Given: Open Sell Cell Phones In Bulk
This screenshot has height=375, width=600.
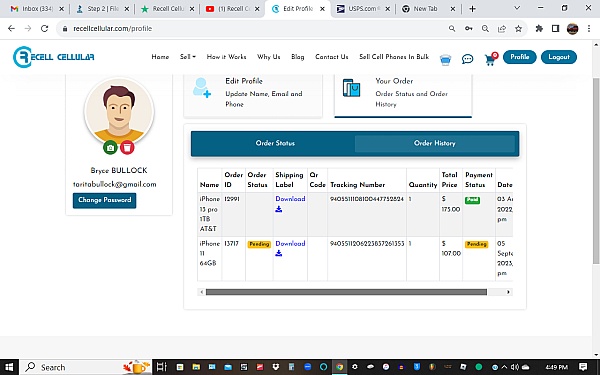Looking at the screenshot, I should click(394, 57).
